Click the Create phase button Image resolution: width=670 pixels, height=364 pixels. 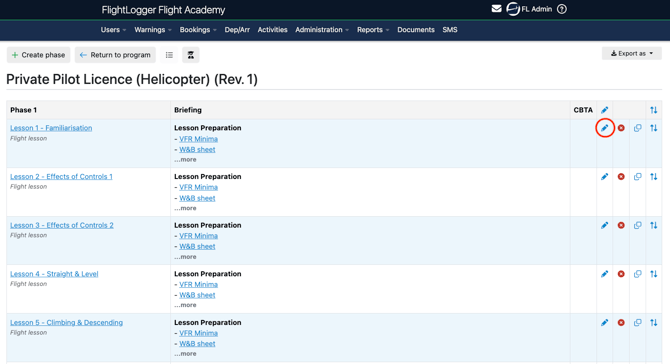pyautogui.click(x=38, y=55)
